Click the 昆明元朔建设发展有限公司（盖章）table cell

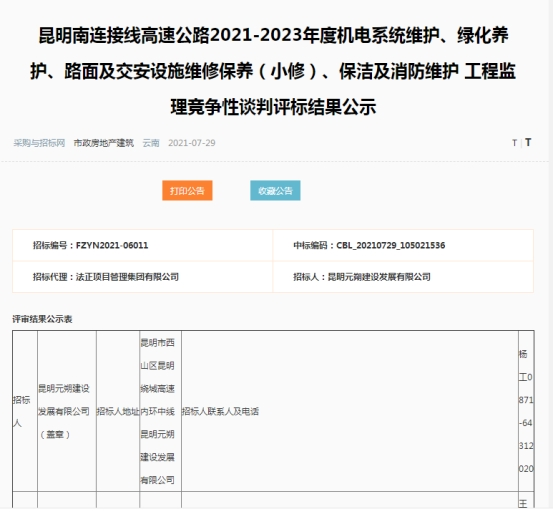[x=67, y=411]
